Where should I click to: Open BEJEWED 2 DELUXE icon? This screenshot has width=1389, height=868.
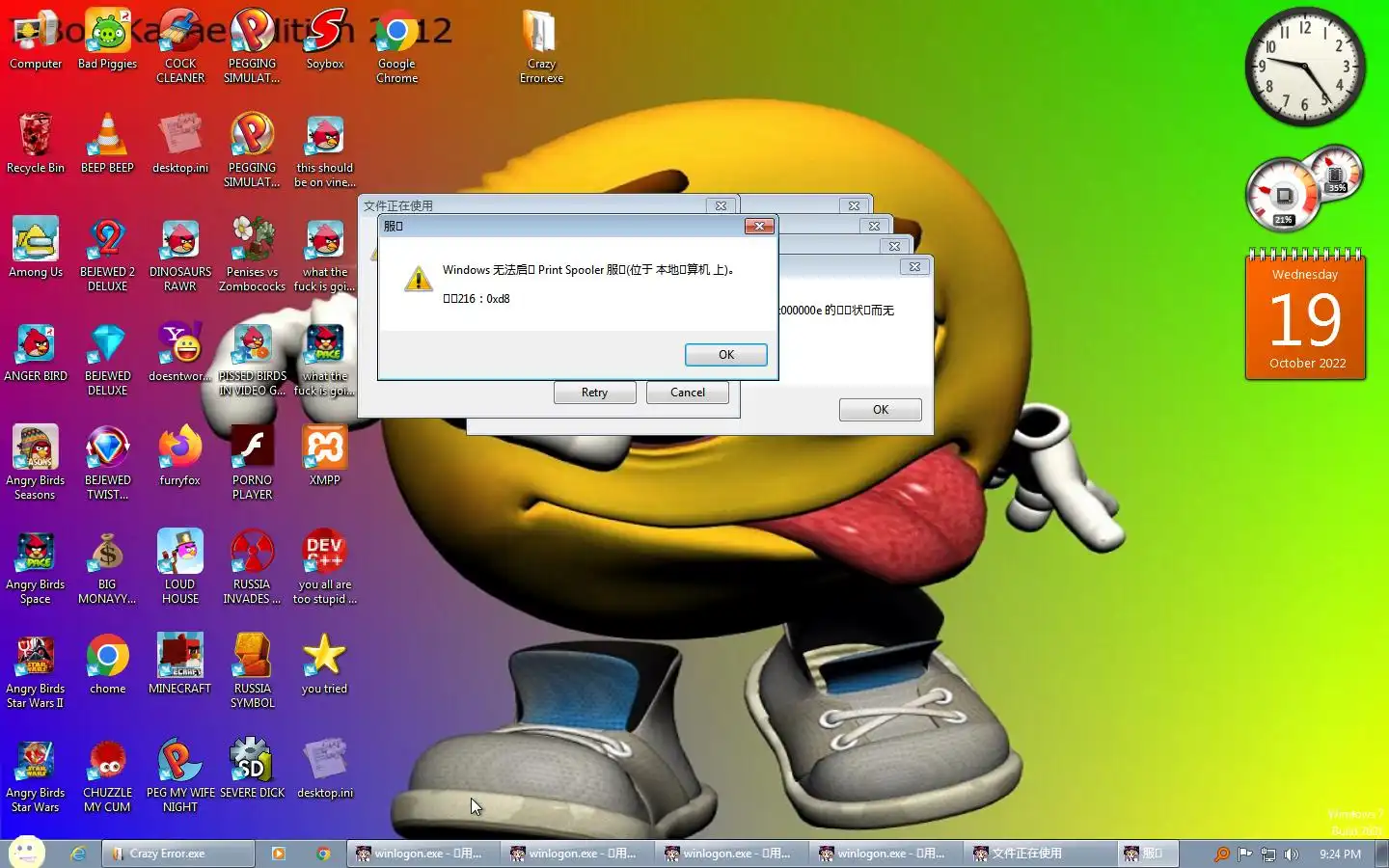pyautogui.click(x=107, y=256)
